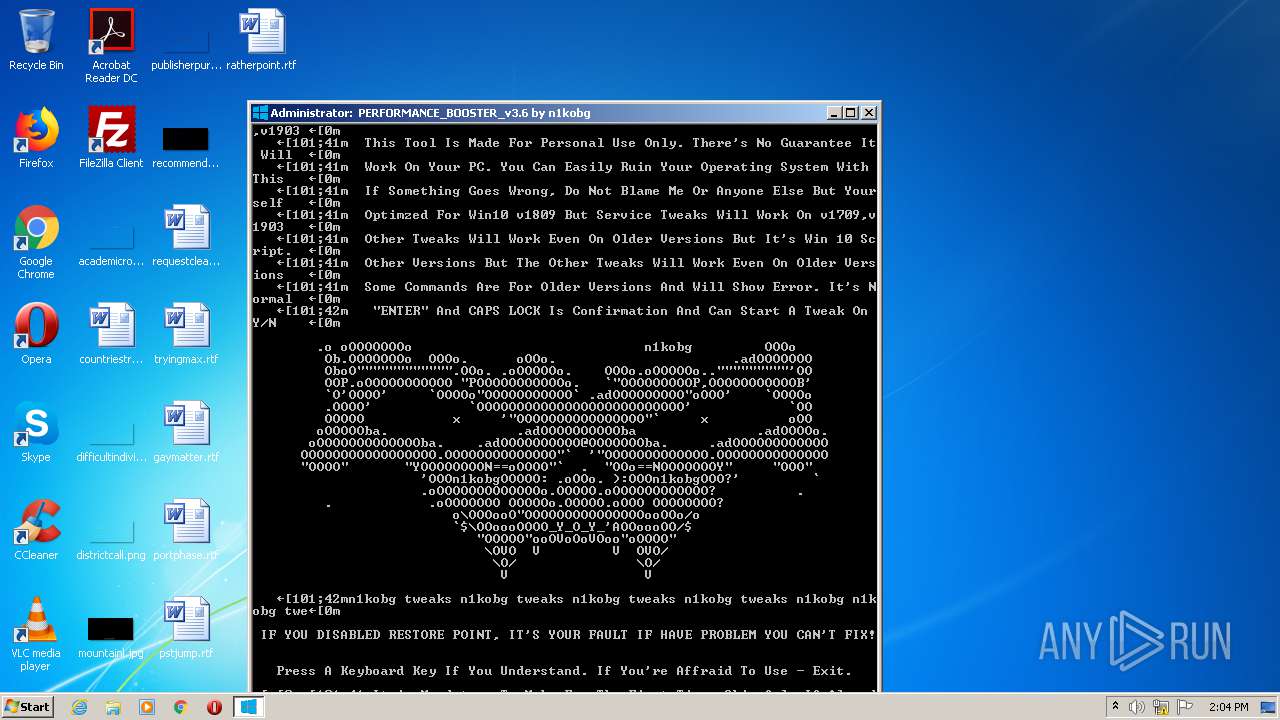Select the gaymatter.rtf document icon
Image resolution: width=1280 pixels, height=720 pixels.
(x=186, y=432)
